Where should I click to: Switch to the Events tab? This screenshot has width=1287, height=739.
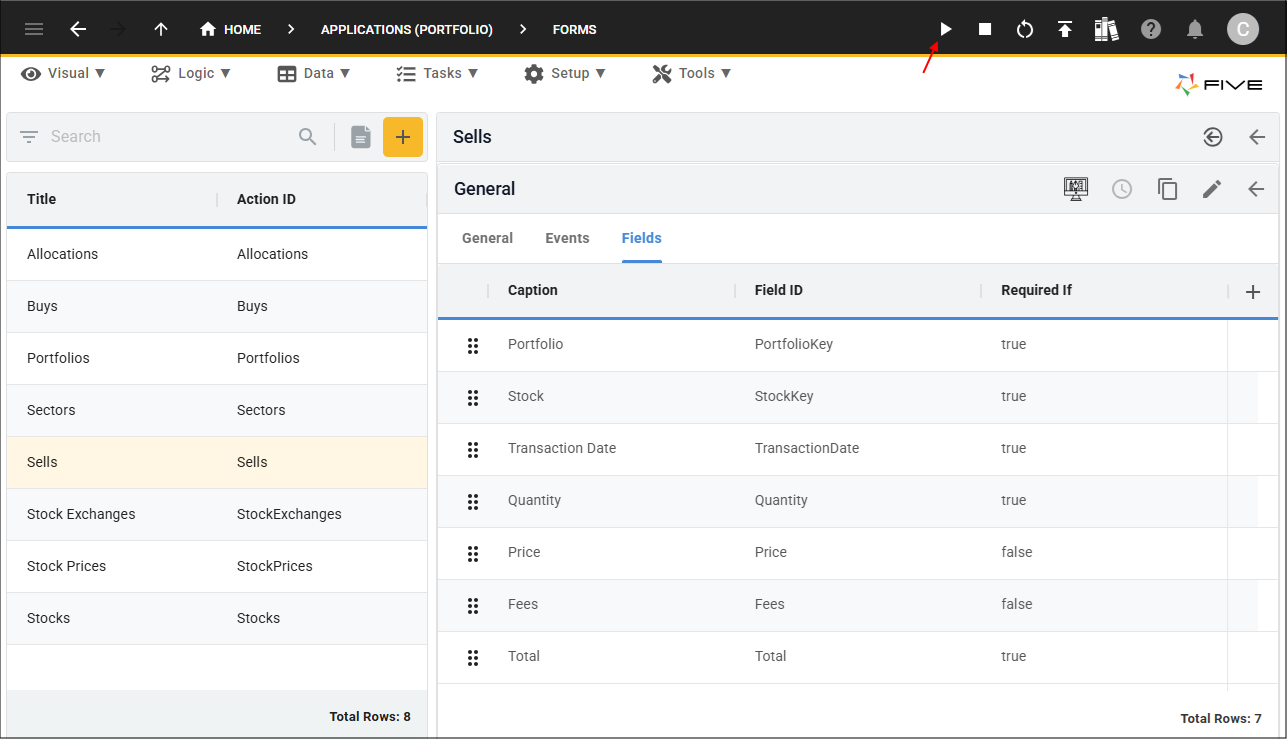coord(567,238)
